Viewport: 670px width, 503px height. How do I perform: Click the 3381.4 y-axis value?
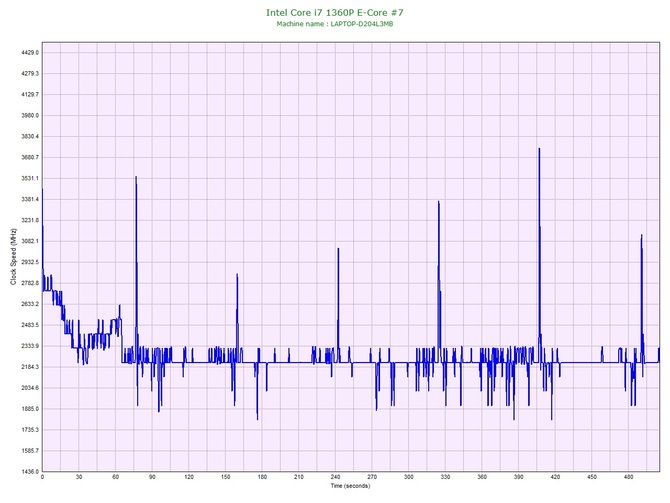[x=30, y=199]
